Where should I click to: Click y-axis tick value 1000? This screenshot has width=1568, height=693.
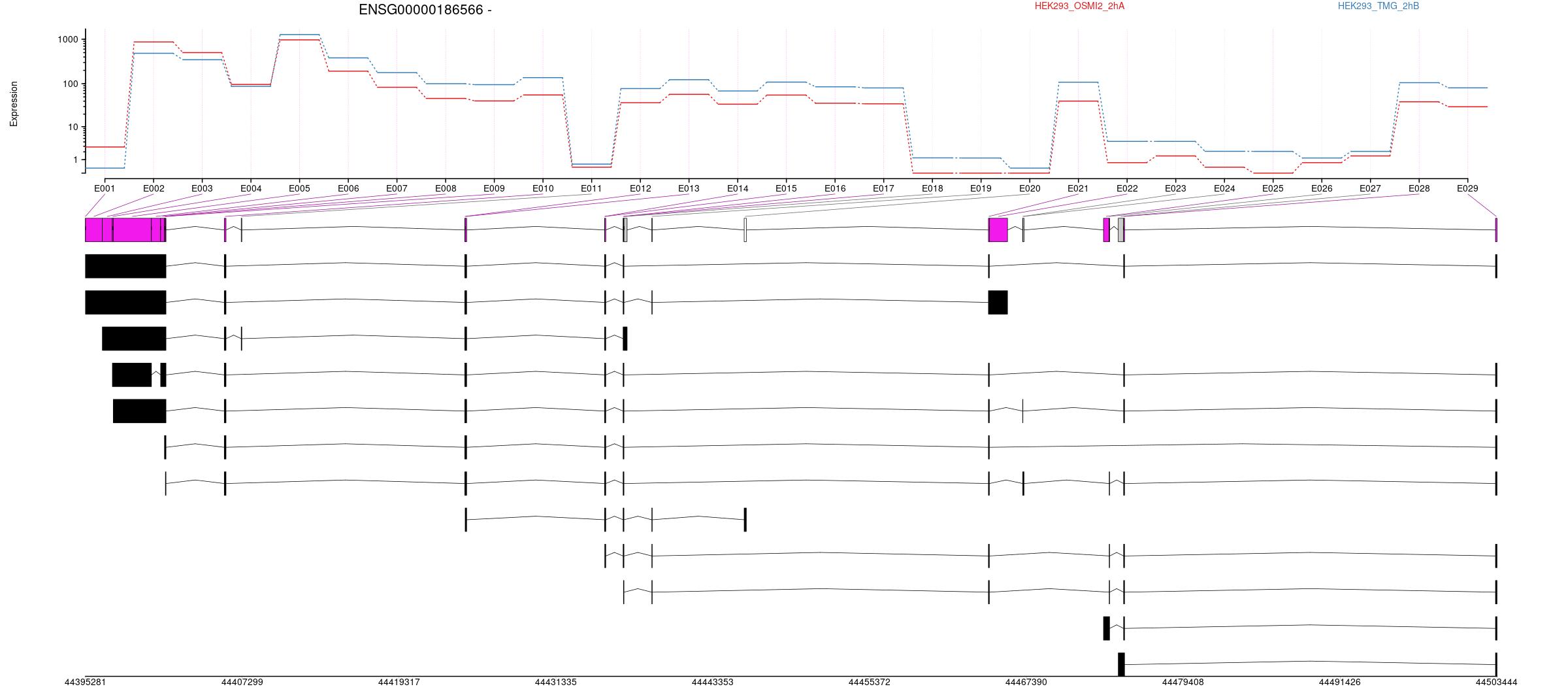coord(67,40)
